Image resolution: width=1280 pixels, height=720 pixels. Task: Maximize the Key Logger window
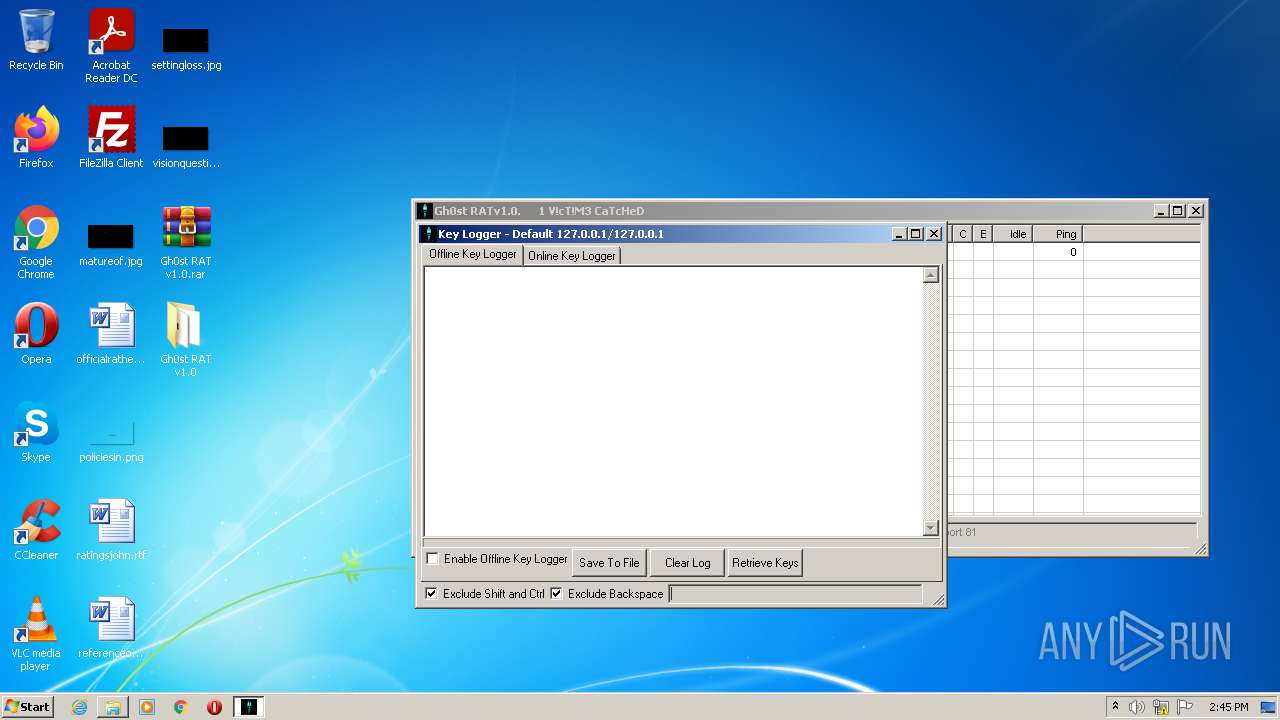click(915, 234)
